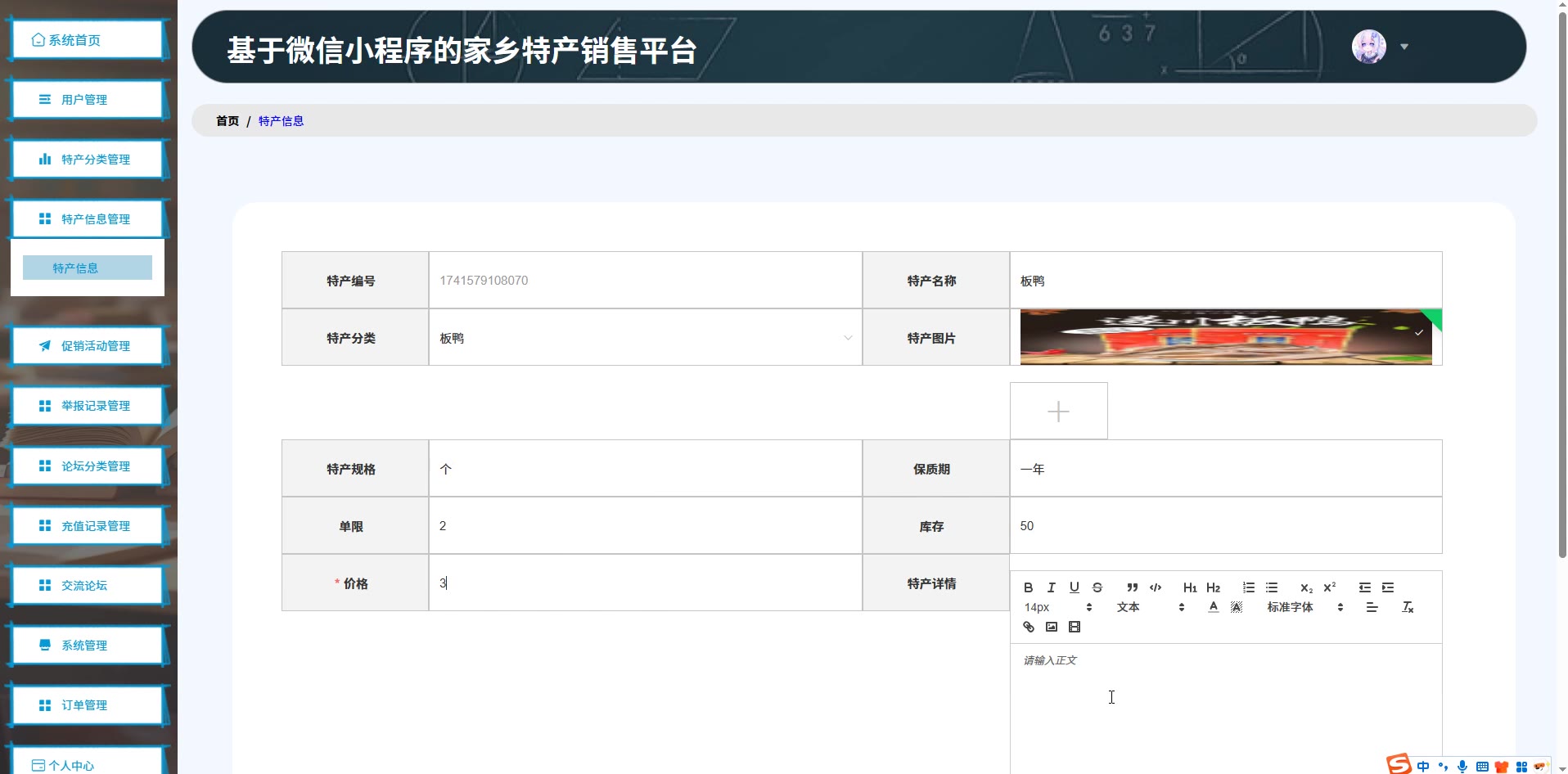Toggle bold formatting in the editor
Viewport: 1568px width, 774px height.
tap(1029, 587)
